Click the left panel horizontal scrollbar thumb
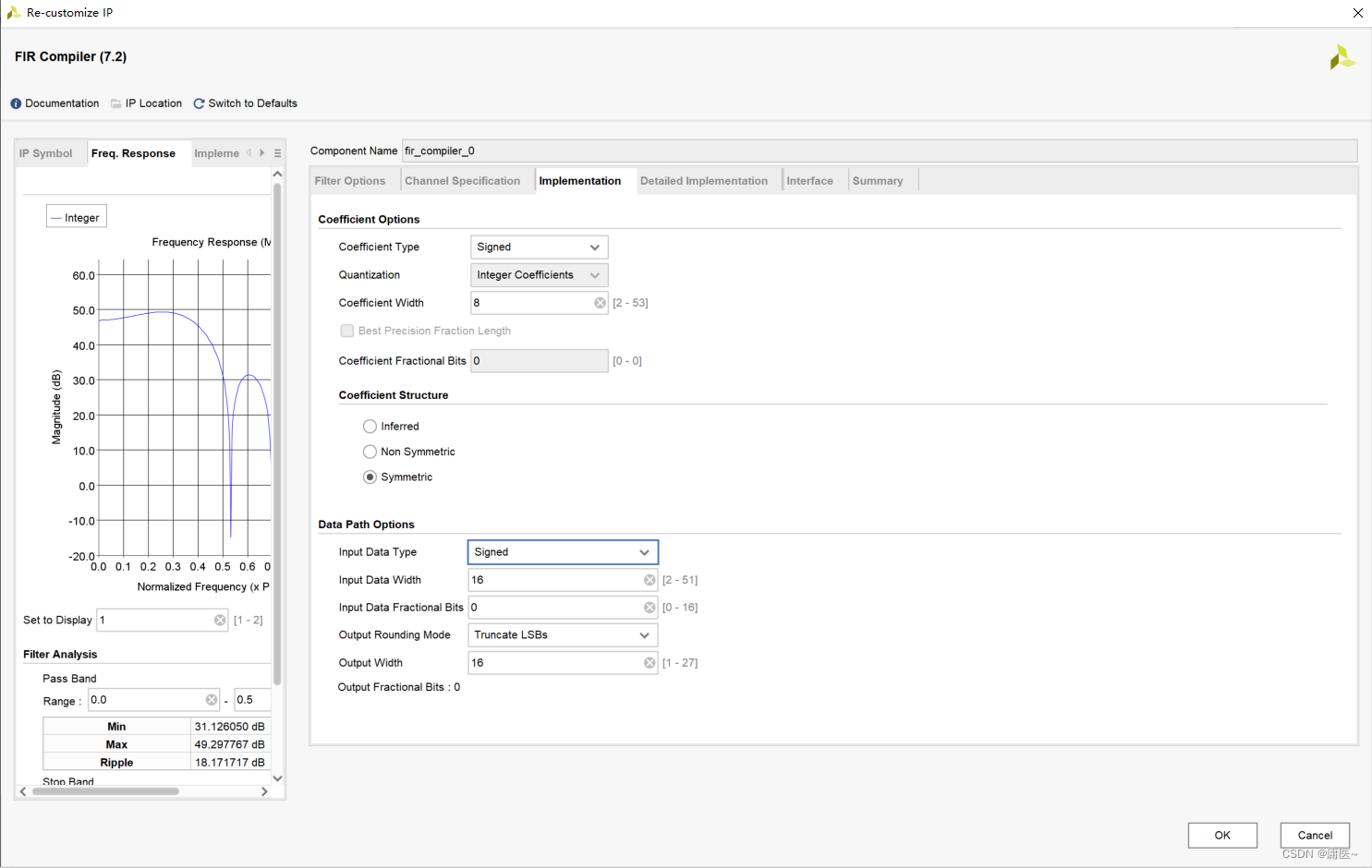Screen dimensions: 1372x868 click(x=105, y=791)
